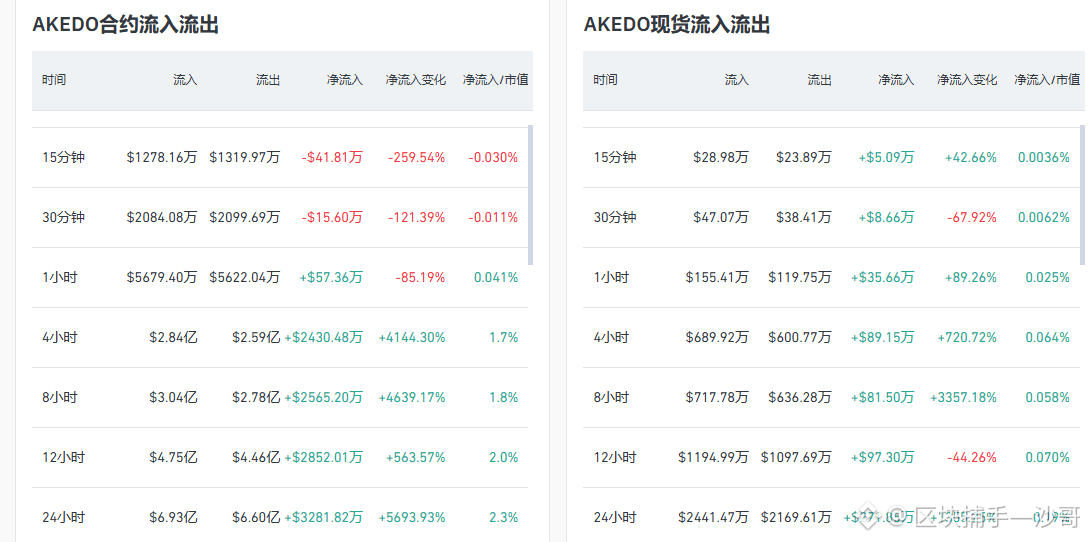The image size is (1088, 542).
Task: Select the 4小时 row in spot table
Action: pos(831,337)
